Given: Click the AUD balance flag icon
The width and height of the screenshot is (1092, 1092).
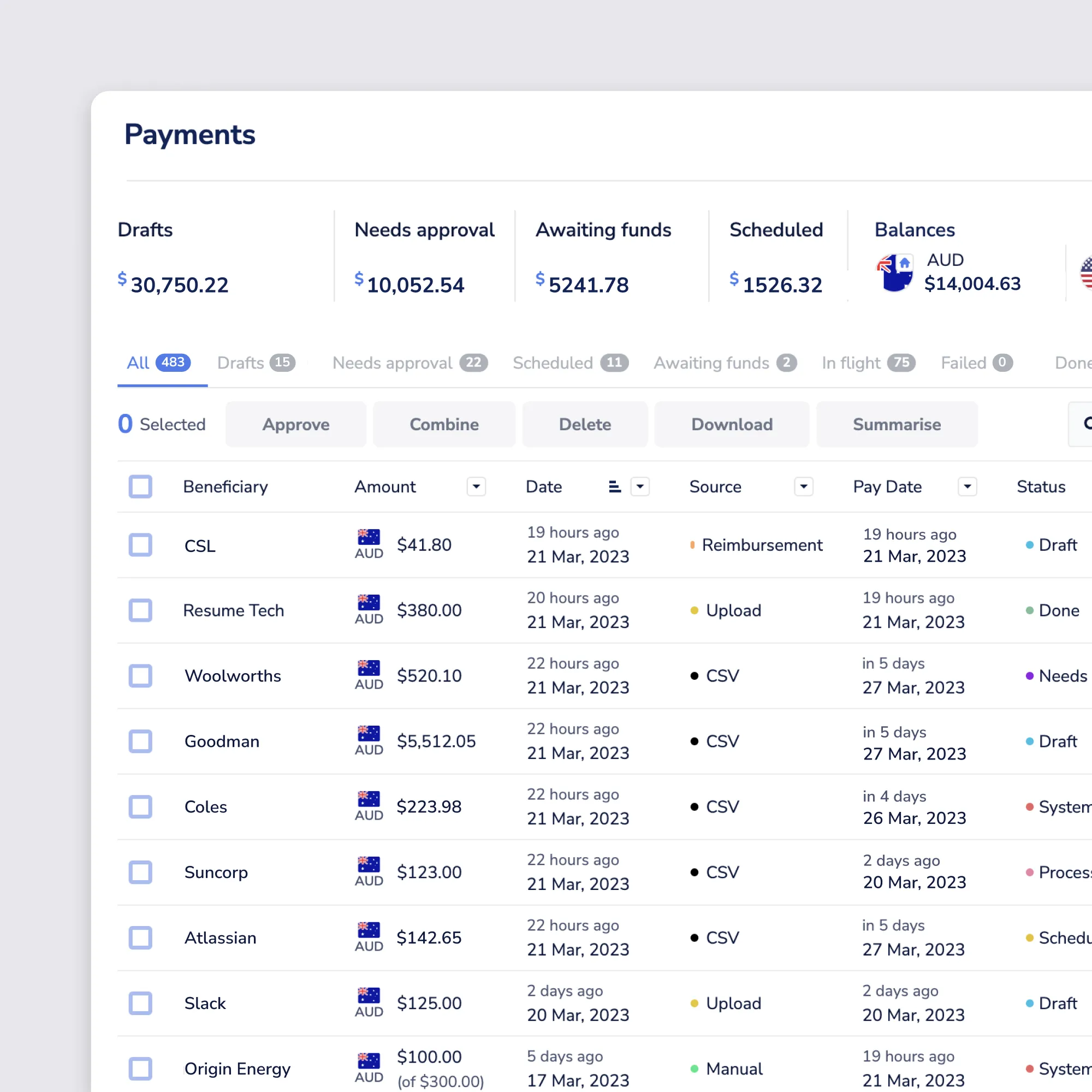Looking at the screenshot, I should (x=894, y=272).
